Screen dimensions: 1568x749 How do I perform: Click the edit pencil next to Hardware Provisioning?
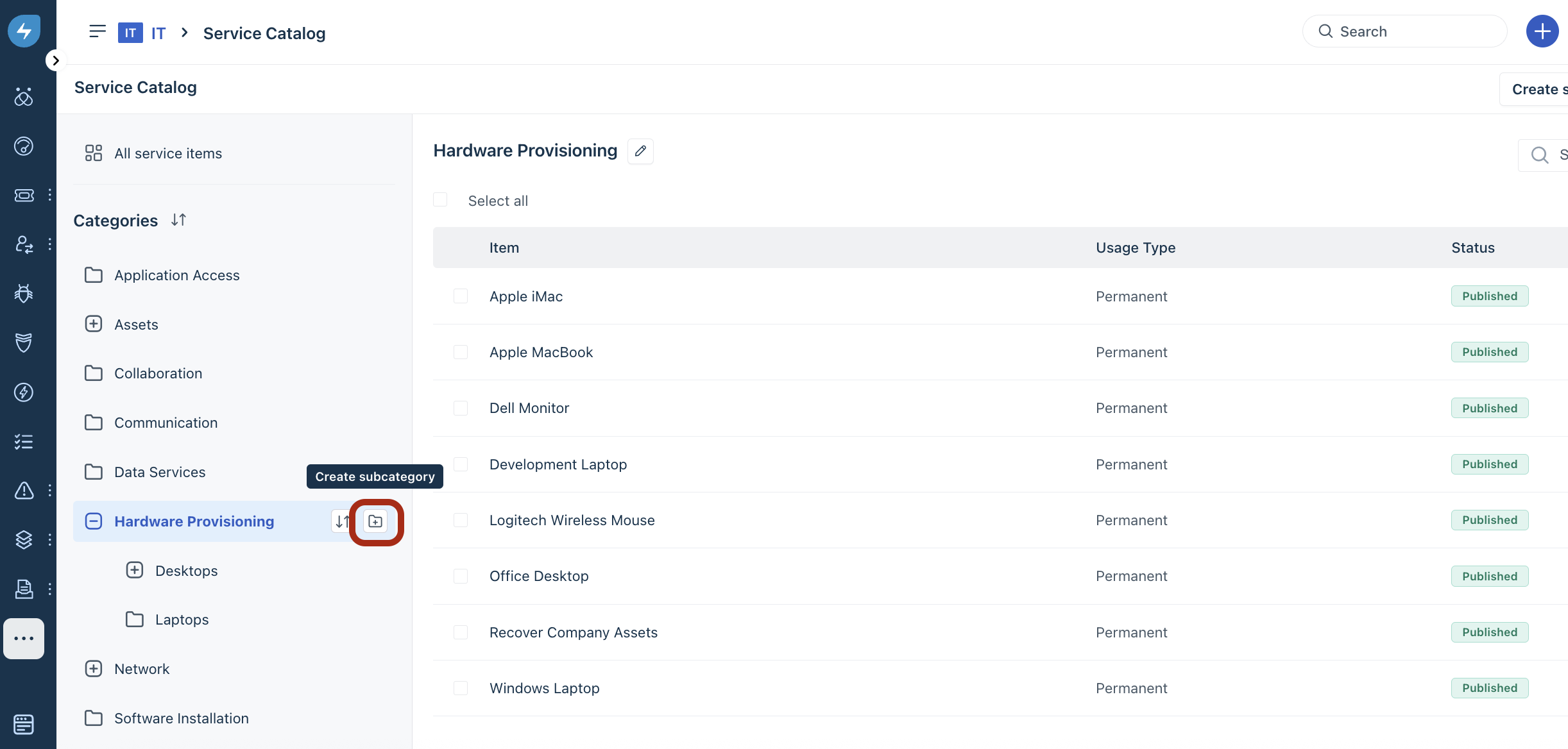tap(640, 151)
